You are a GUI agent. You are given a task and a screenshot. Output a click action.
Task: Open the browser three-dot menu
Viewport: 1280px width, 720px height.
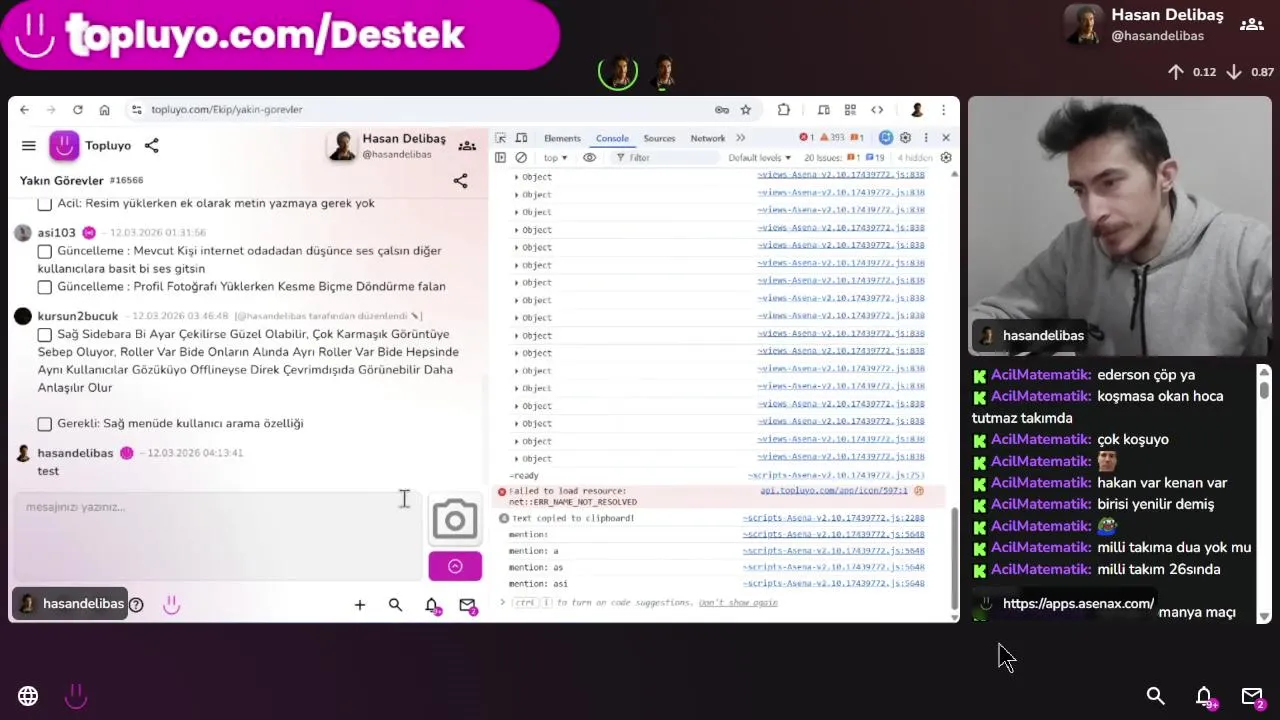[x=944, y=110]
